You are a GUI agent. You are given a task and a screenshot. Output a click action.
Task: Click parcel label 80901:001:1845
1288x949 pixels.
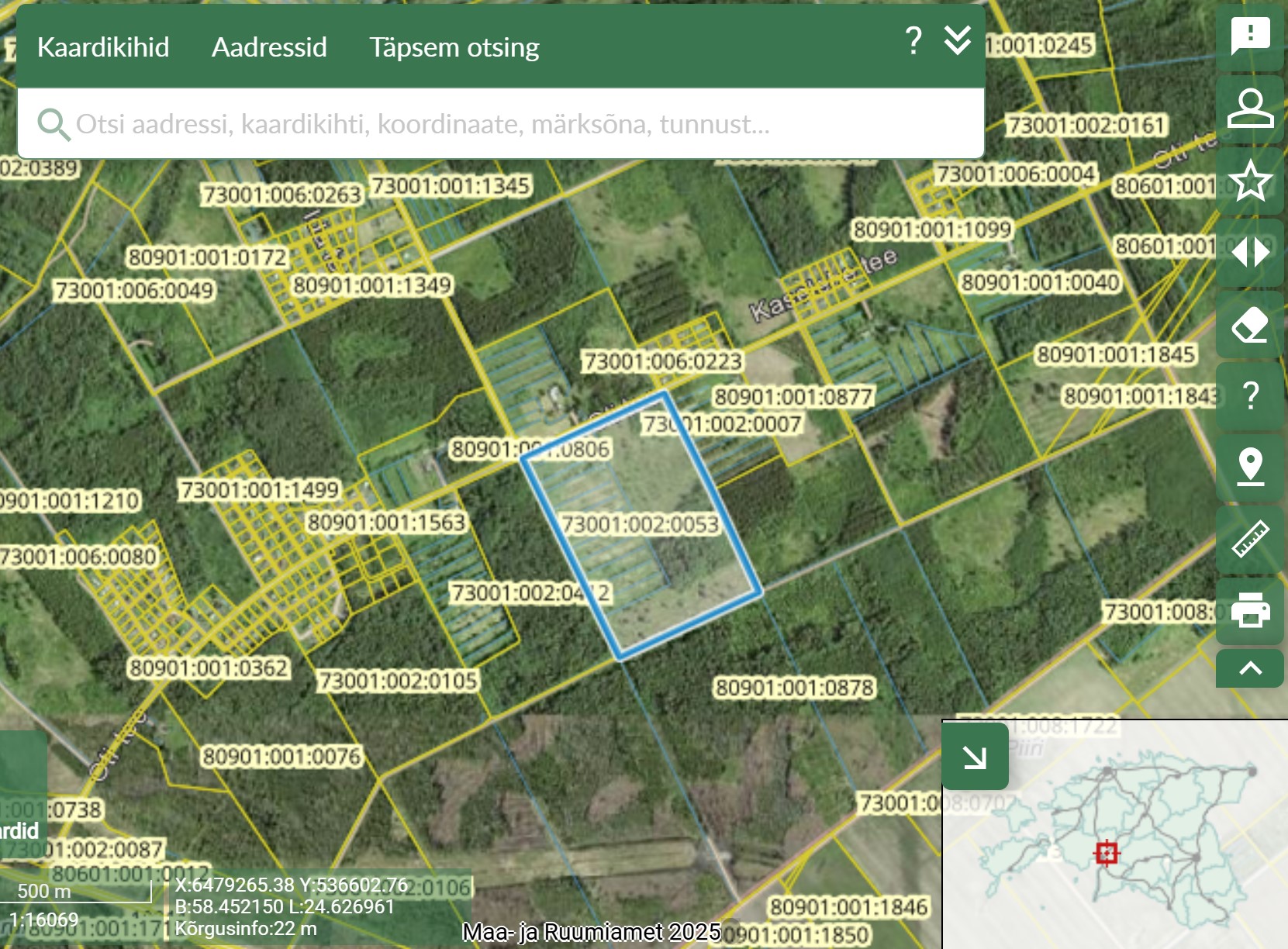point(1117,355)
